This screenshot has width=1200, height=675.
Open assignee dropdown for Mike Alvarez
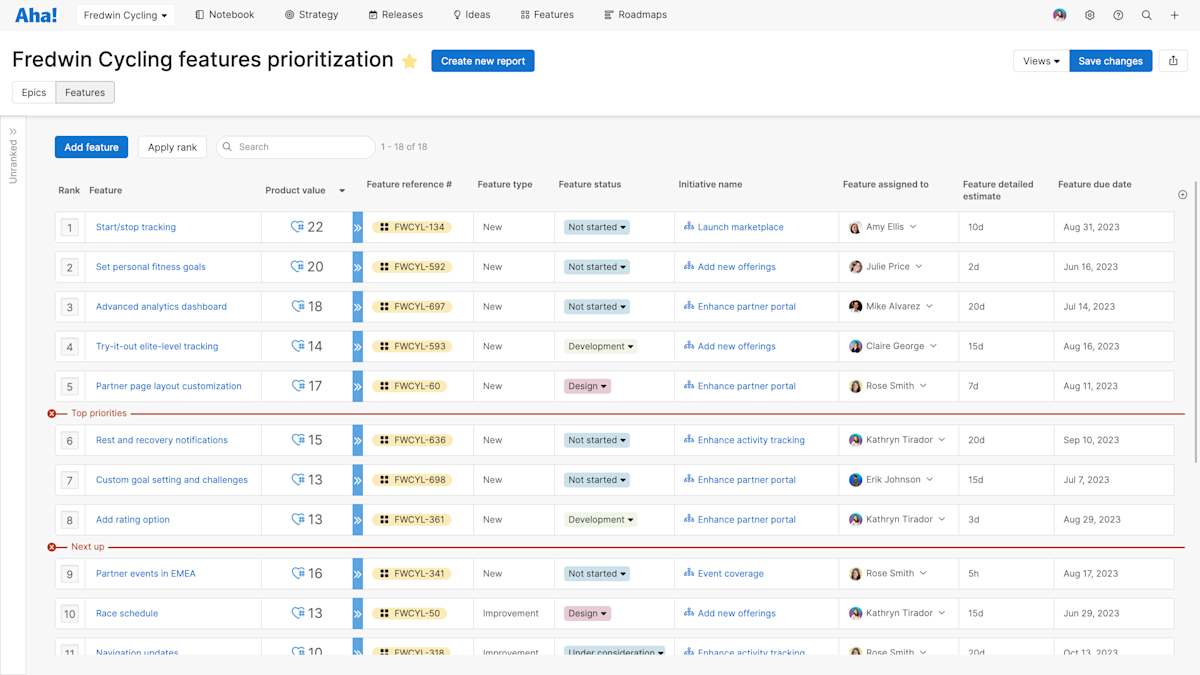click(x=929, y=307)
